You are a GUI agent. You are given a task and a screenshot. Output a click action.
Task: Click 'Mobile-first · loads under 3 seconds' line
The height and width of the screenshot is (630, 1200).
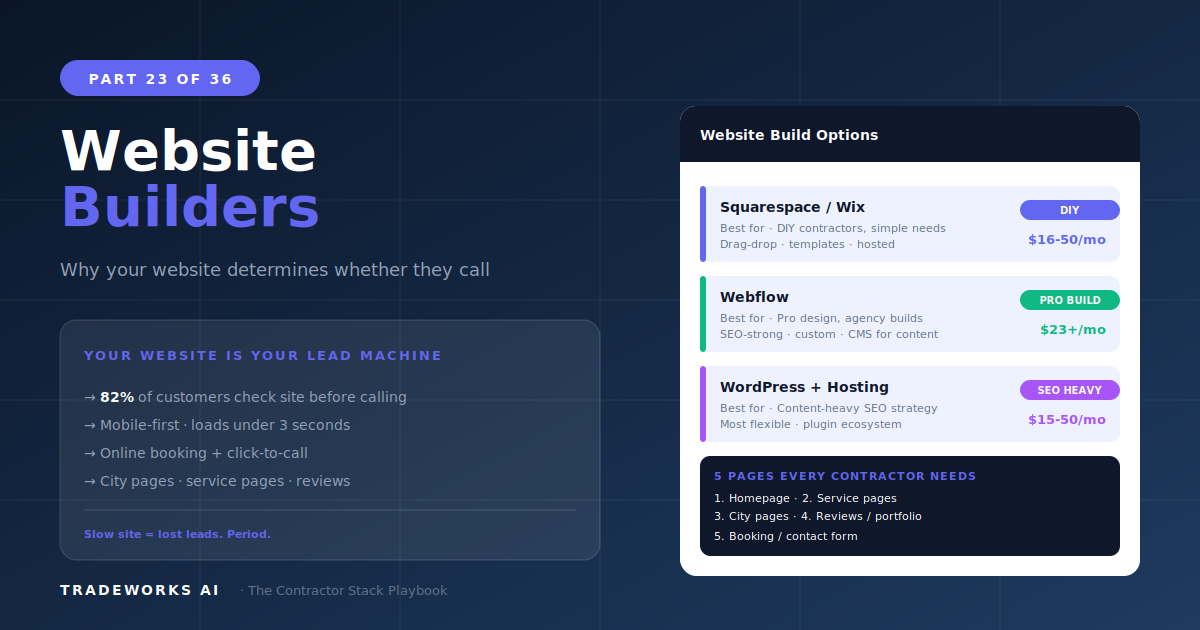pyautogui.click(x=217, y=425)
